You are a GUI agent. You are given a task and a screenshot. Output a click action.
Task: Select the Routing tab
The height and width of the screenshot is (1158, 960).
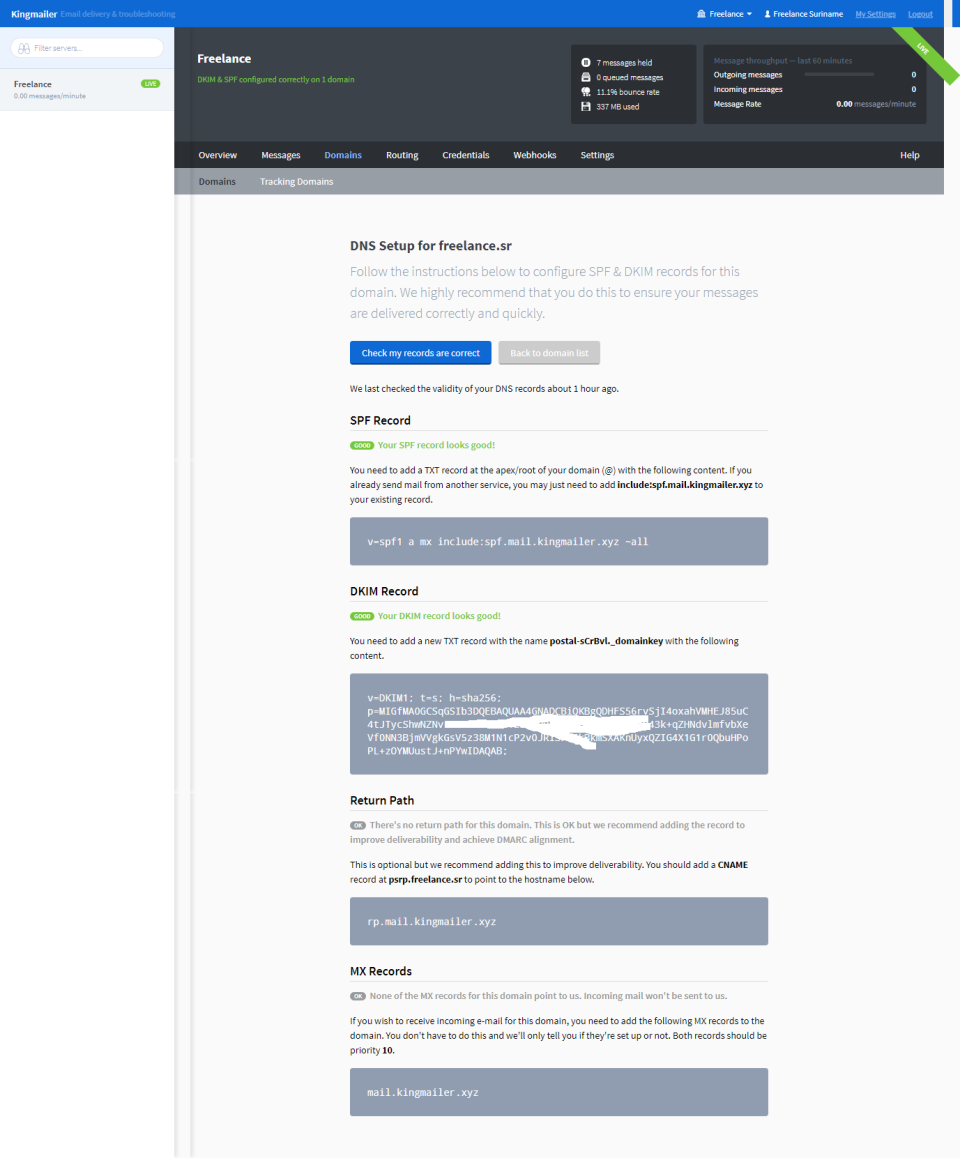point(402,155)
